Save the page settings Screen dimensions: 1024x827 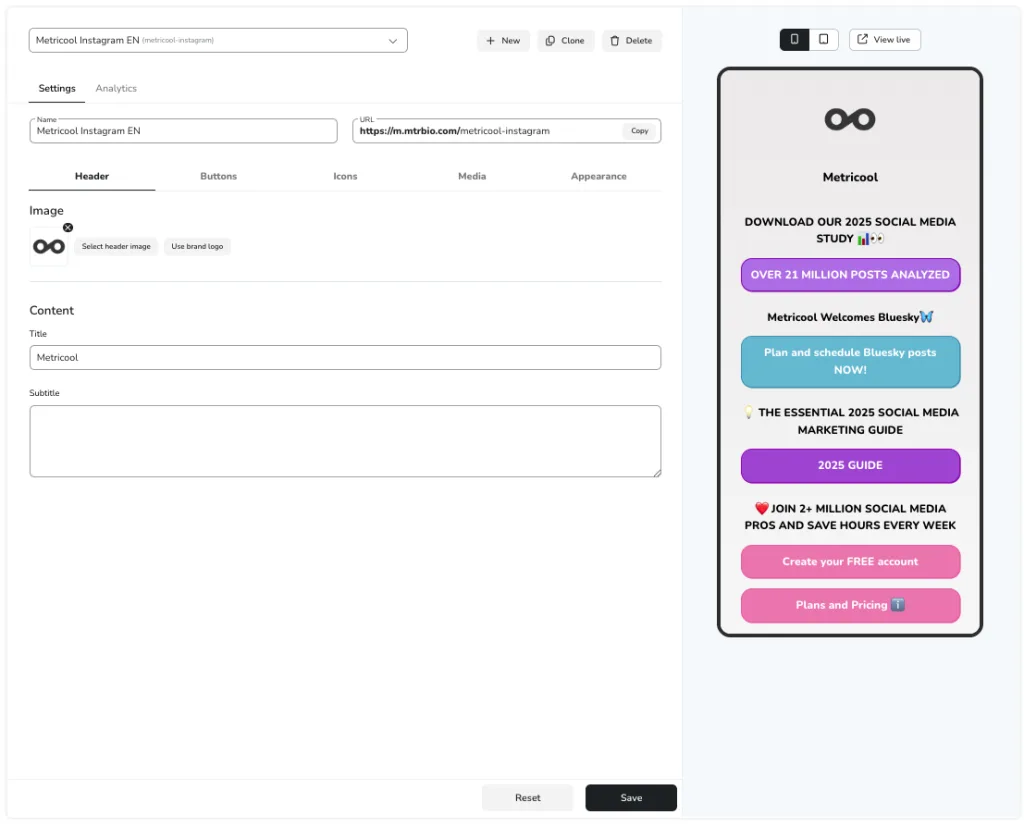(x=630, y=798)
